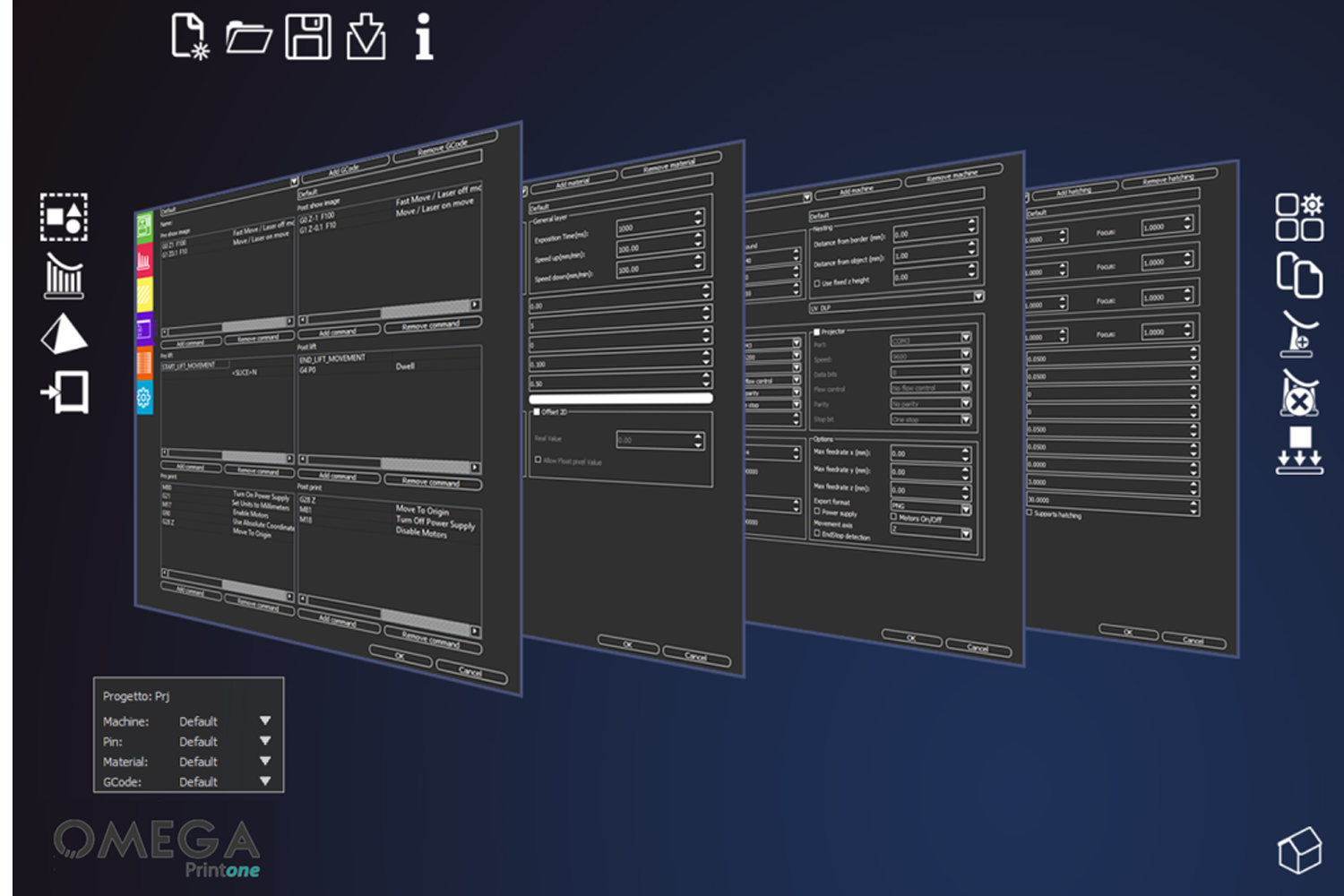Select the green sidebar tab in GCode window
The height and width of the screenshot is (896, 1344).
[x=144, y=227]
